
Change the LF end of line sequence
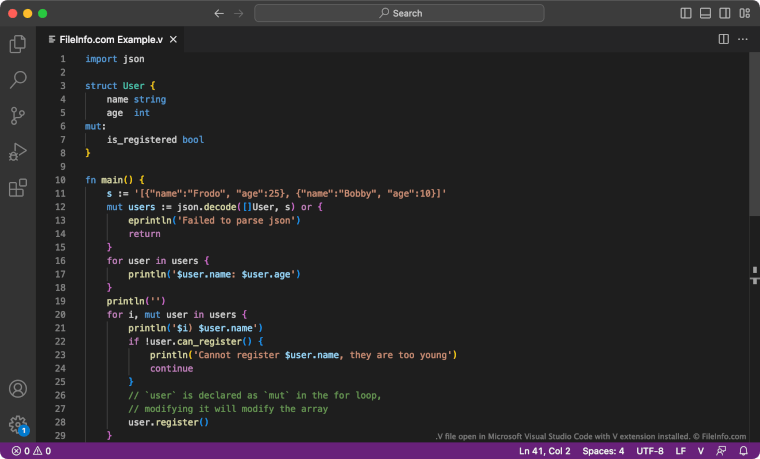coord(681,451)
